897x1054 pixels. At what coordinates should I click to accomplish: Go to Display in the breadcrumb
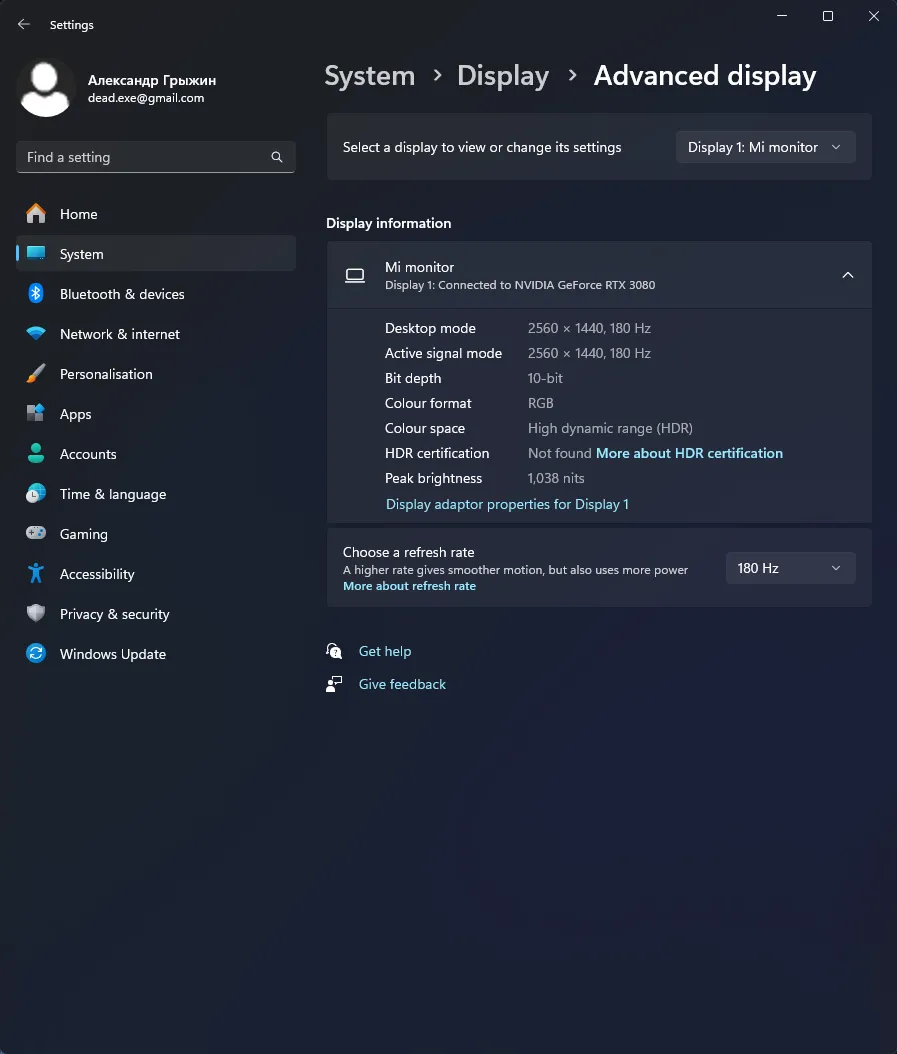click(x=502, y=76)
